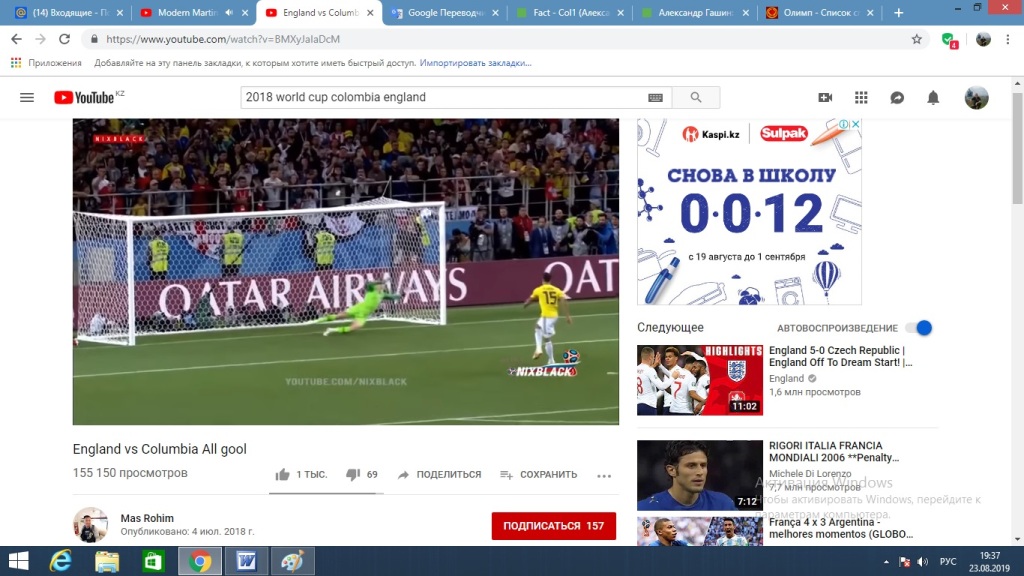
Task: Open the Mas Rohim channel name
Action: click(x=147, y=518)
